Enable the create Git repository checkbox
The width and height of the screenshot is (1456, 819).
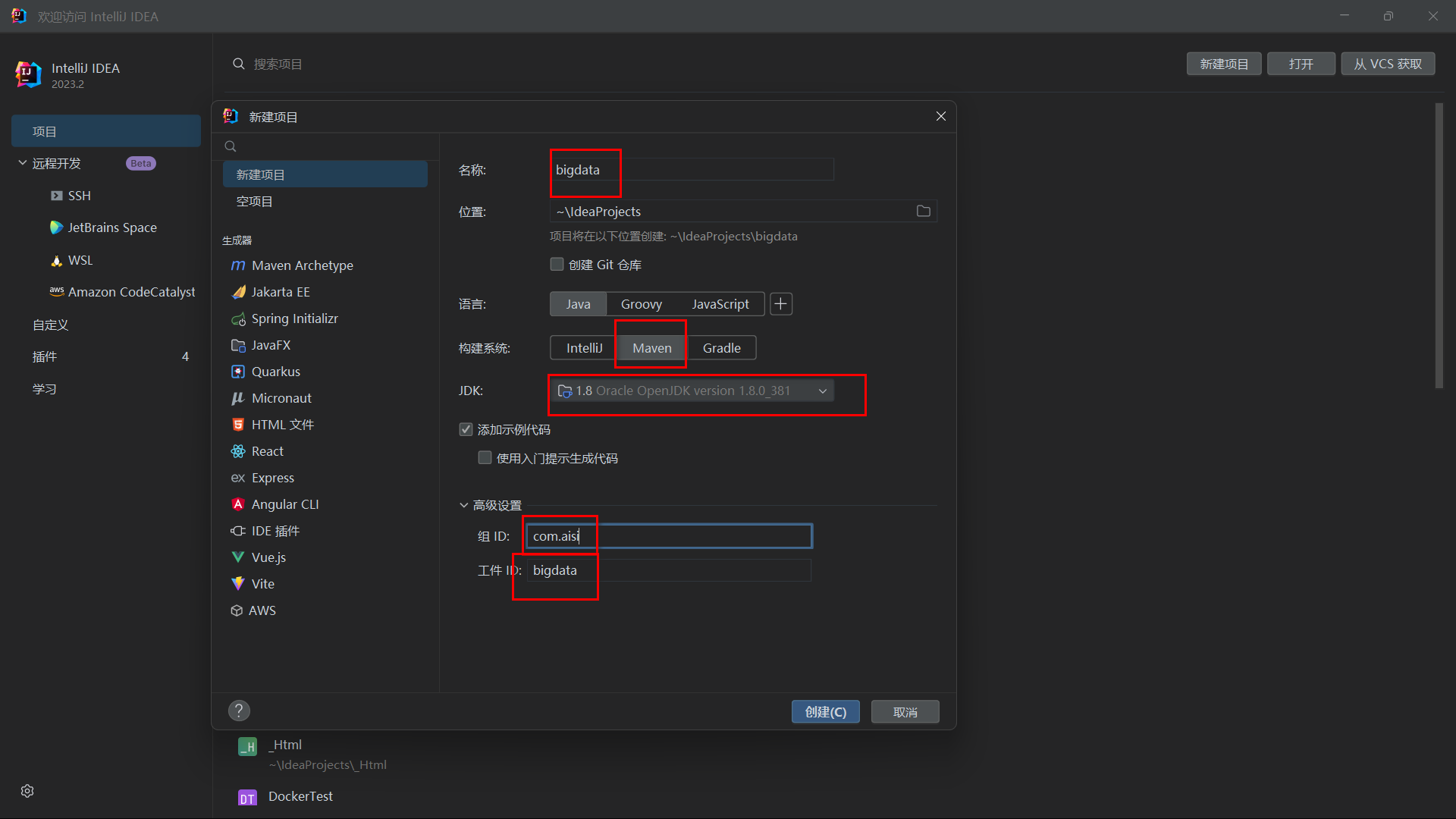click(x=557, y=265)
